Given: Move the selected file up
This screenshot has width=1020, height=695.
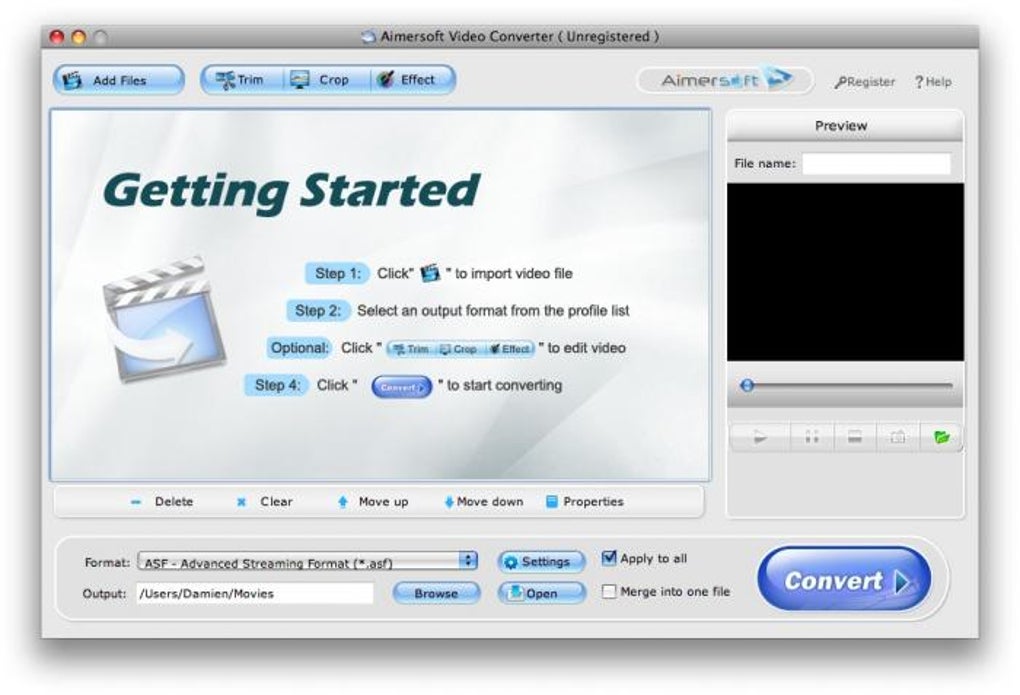Looking at the screenshot, I should (x=373, y=502).
